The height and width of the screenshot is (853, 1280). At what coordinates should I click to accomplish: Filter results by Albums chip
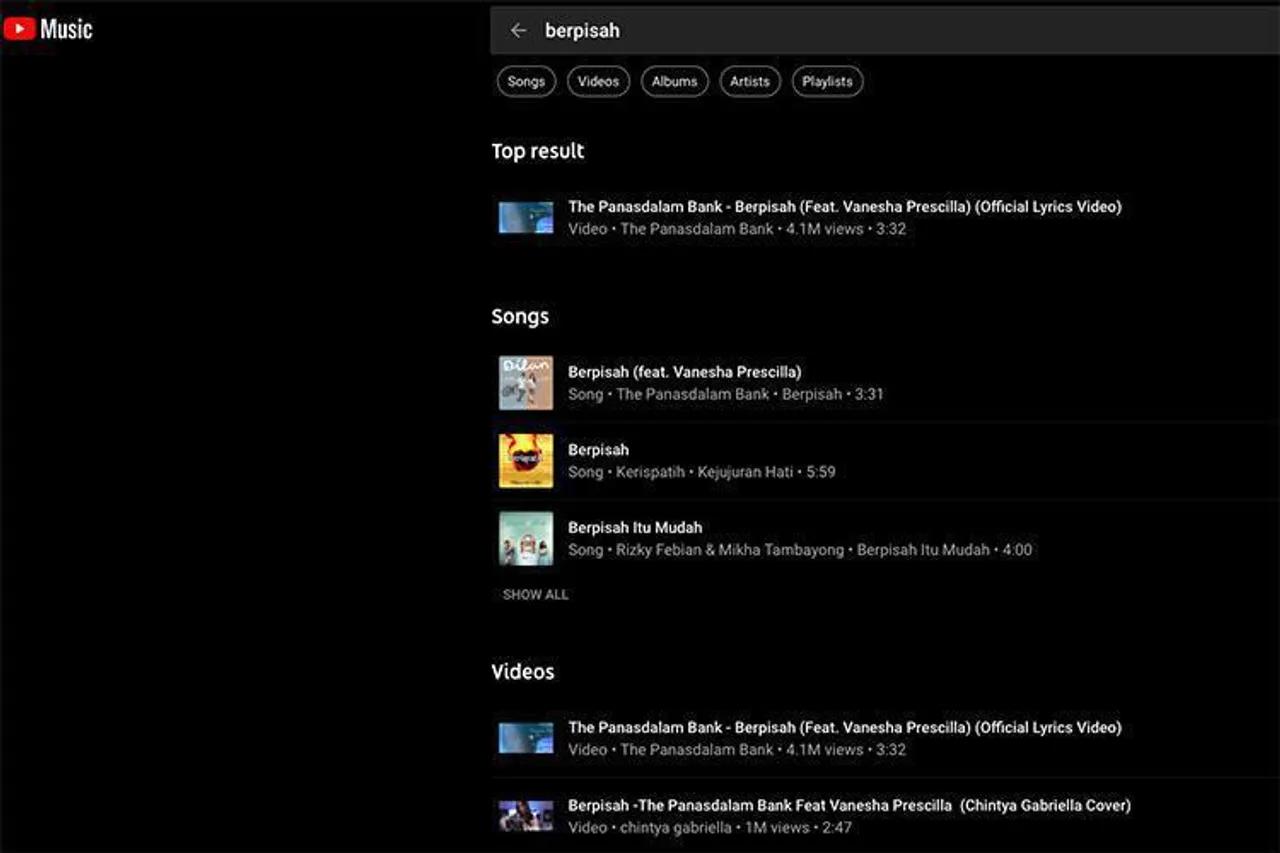[x=675, y=81]
